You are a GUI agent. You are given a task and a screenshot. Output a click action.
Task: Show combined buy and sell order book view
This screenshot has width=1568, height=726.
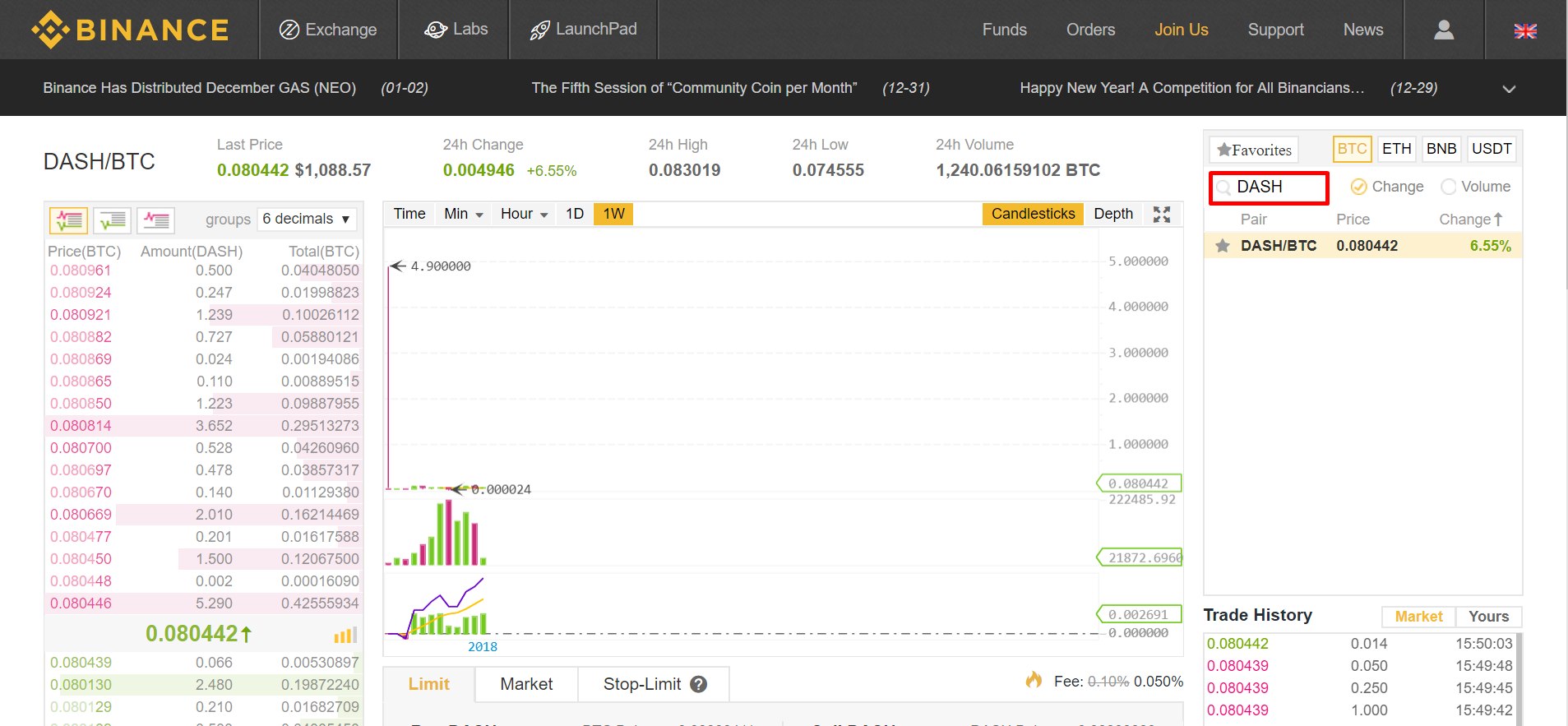tap(69, 220)
